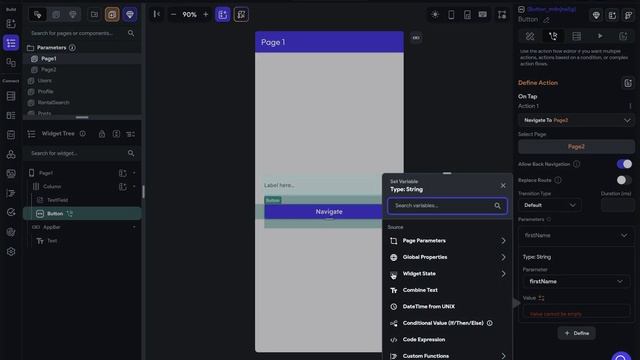Collapse Page1 in widget tree
Viewport: 640px width, 360px height.
click(134, 173)
